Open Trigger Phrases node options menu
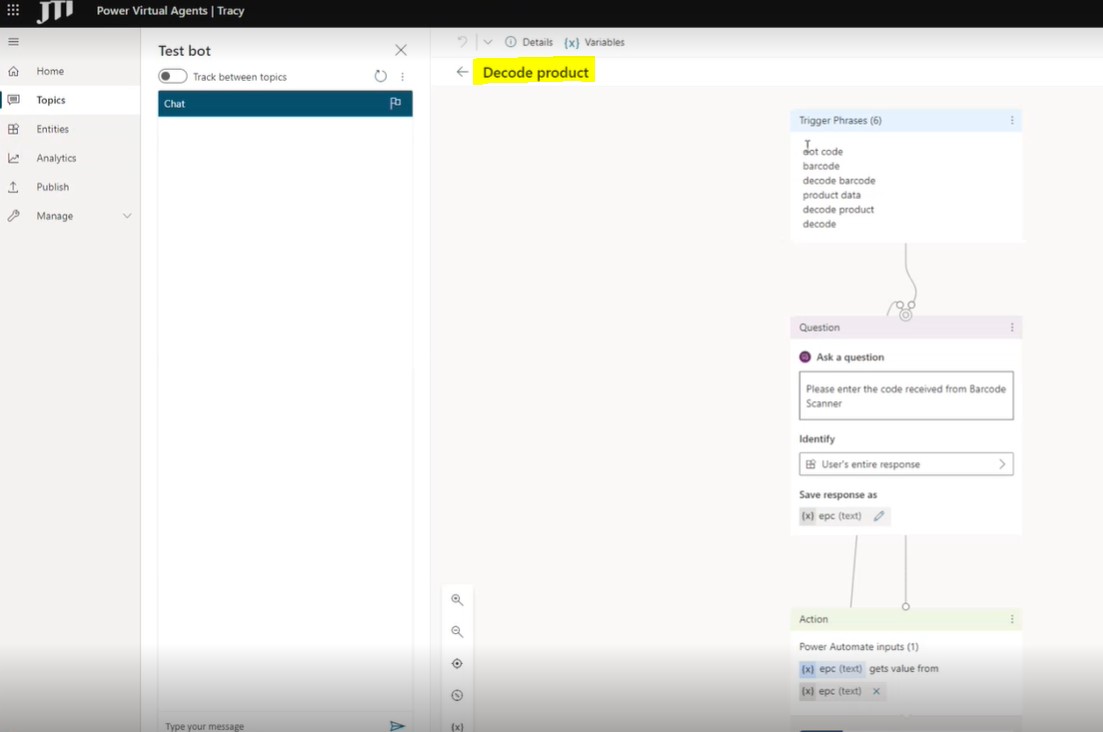 click(1012, 120)
